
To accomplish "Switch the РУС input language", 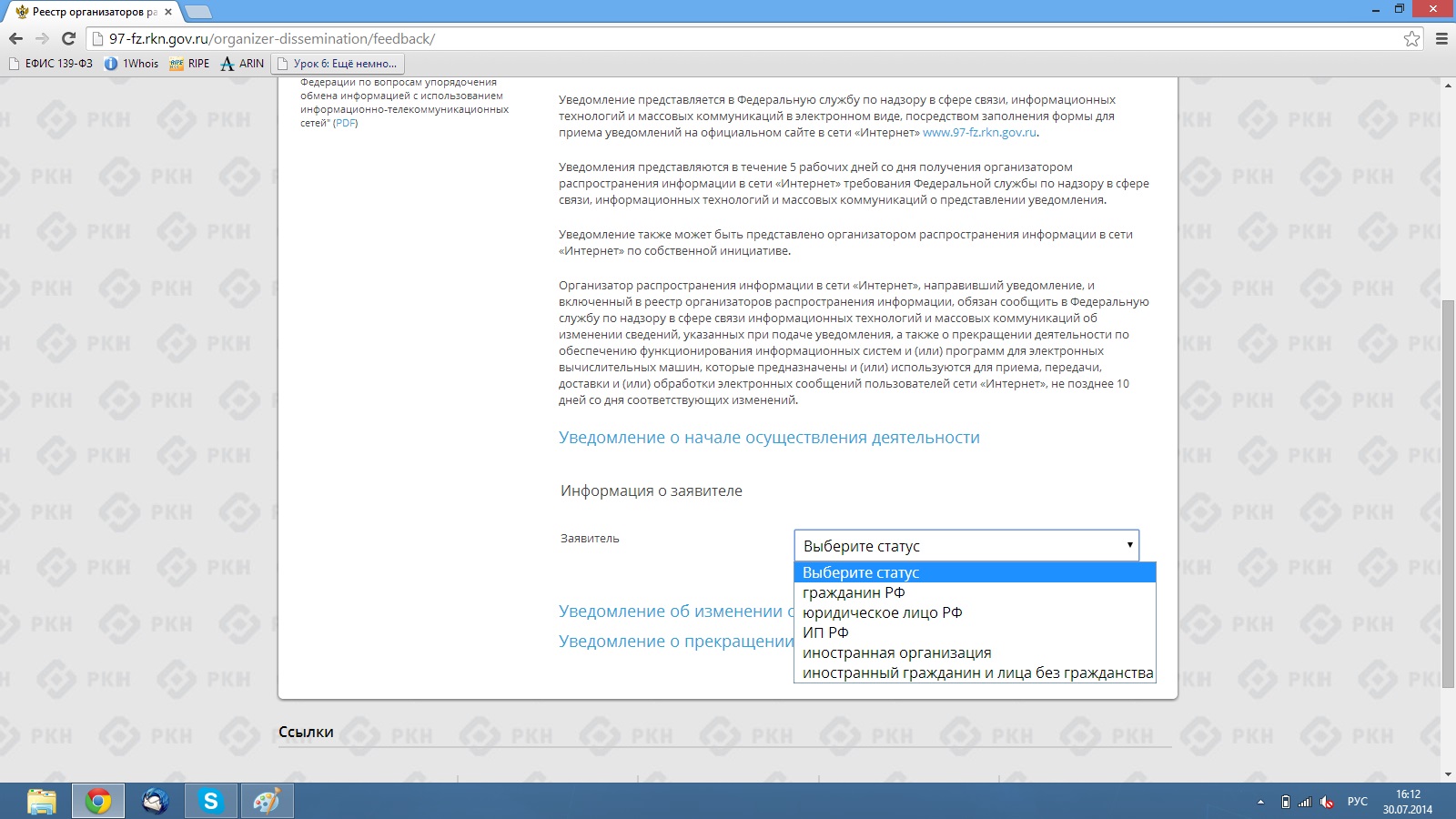I will [x=1358, y=802].
